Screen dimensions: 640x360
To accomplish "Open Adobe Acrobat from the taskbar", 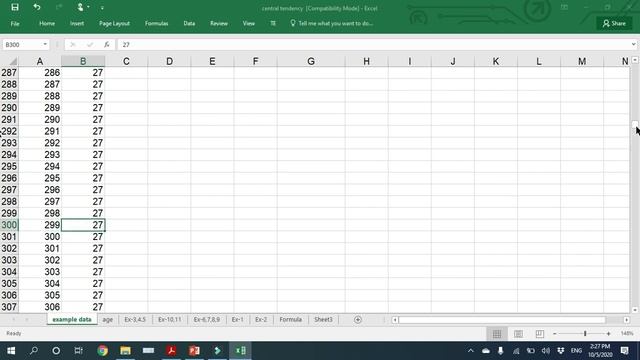I will [171, 351].
